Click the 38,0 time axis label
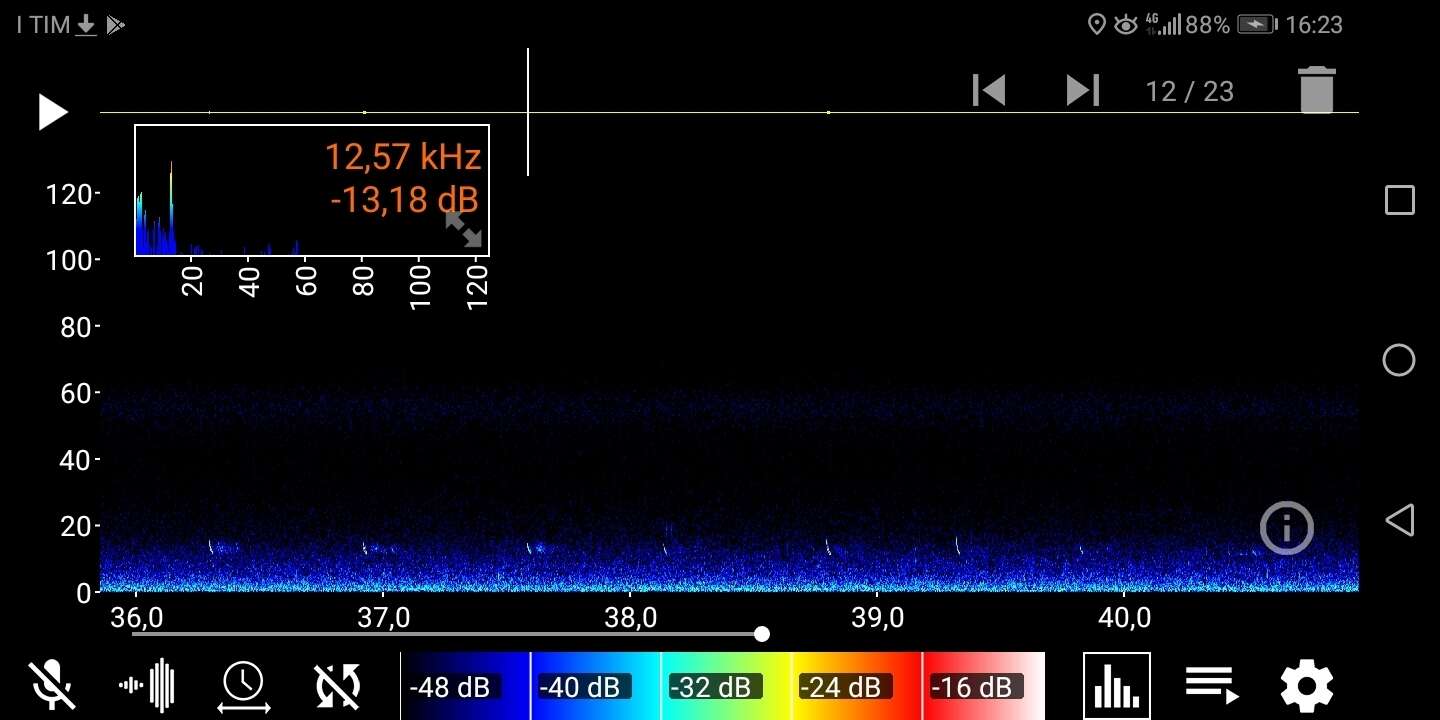Screen dimensions: 1440x720 [632, 617]
